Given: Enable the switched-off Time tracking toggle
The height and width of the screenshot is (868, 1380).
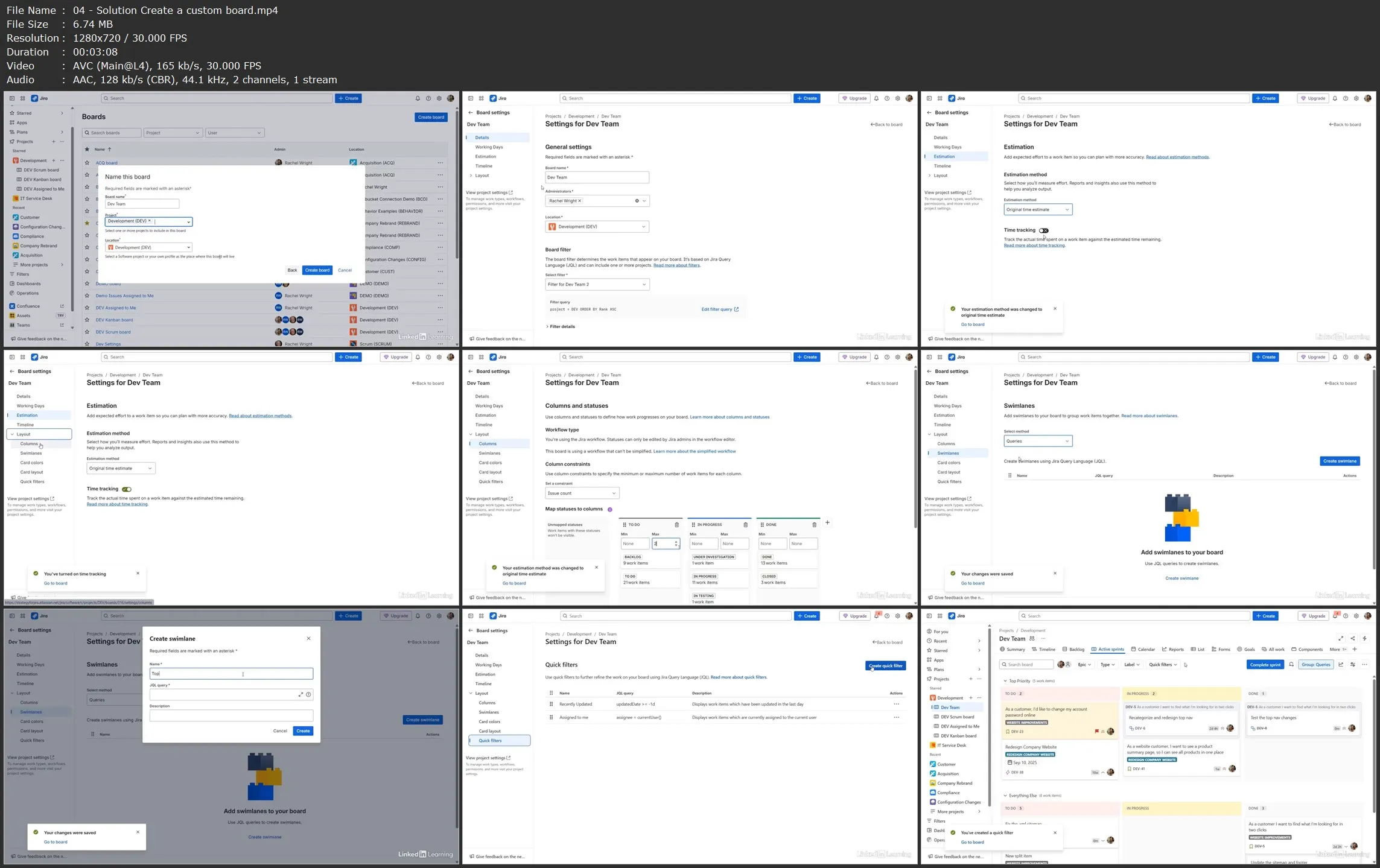Looking at the screenshot, I should [1044, 230].
